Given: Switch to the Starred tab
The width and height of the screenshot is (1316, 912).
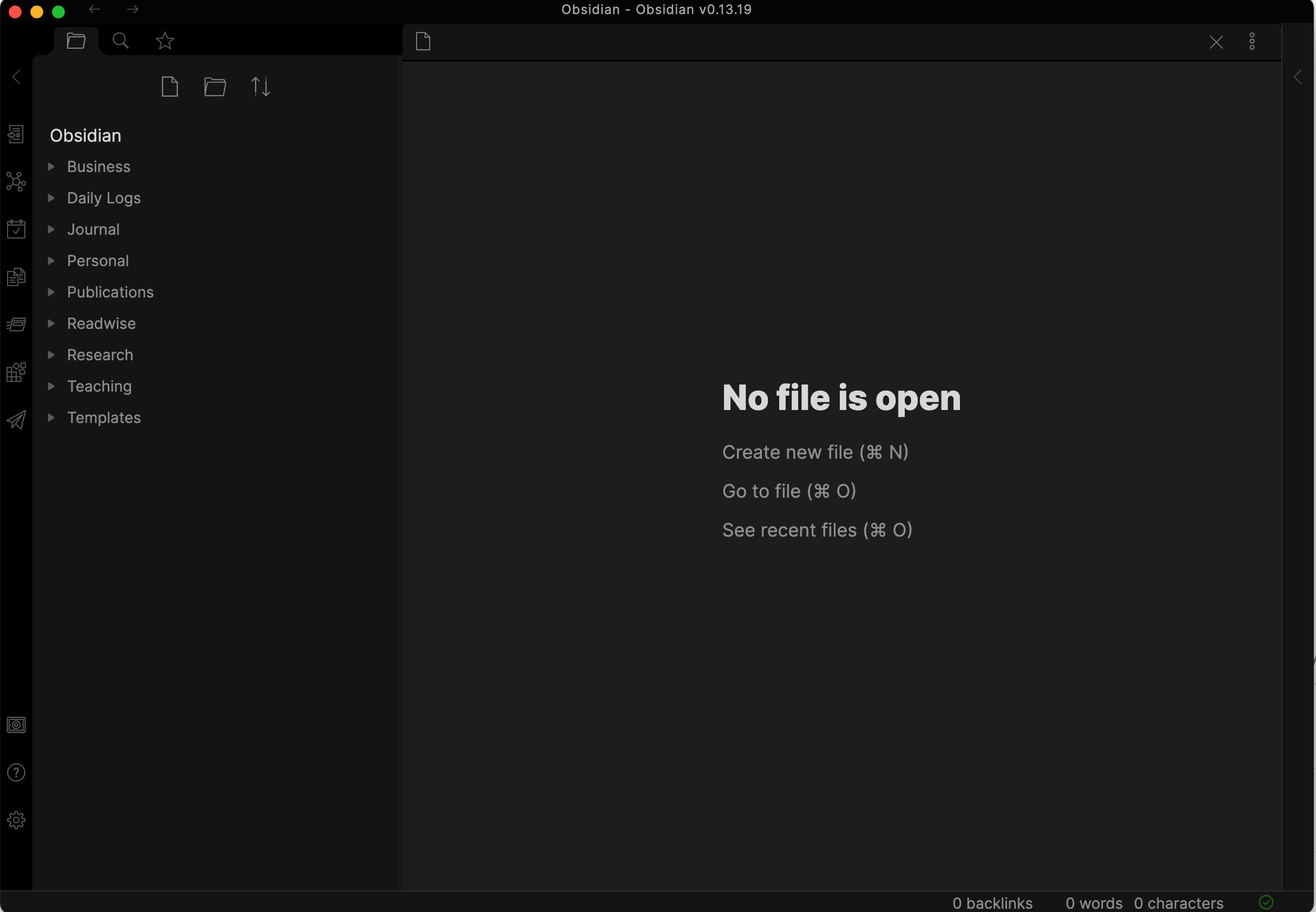Looking at the screenshot, I should pyautogui.click(x=165, y=41).
